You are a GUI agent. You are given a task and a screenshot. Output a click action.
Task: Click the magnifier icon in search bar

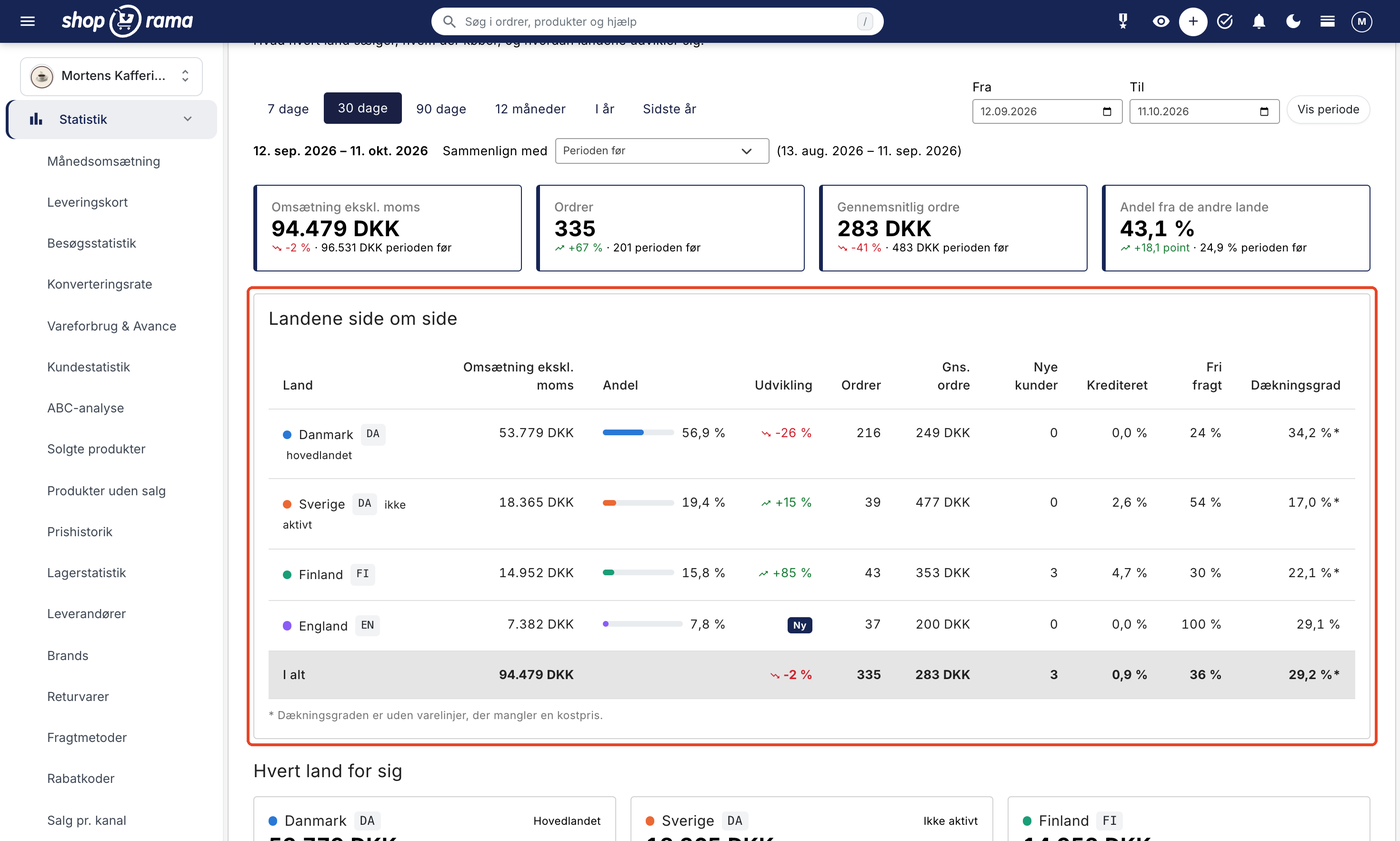pos(450,21)
